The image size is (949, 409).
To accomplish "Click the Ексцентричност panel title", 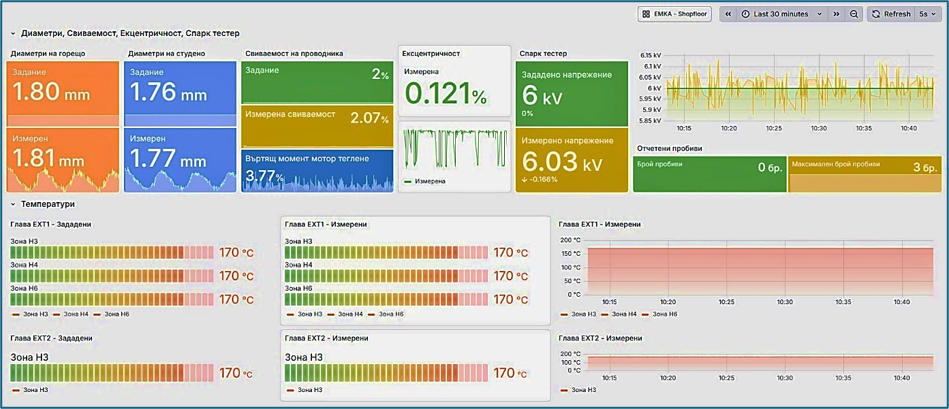I will [431, 53].
